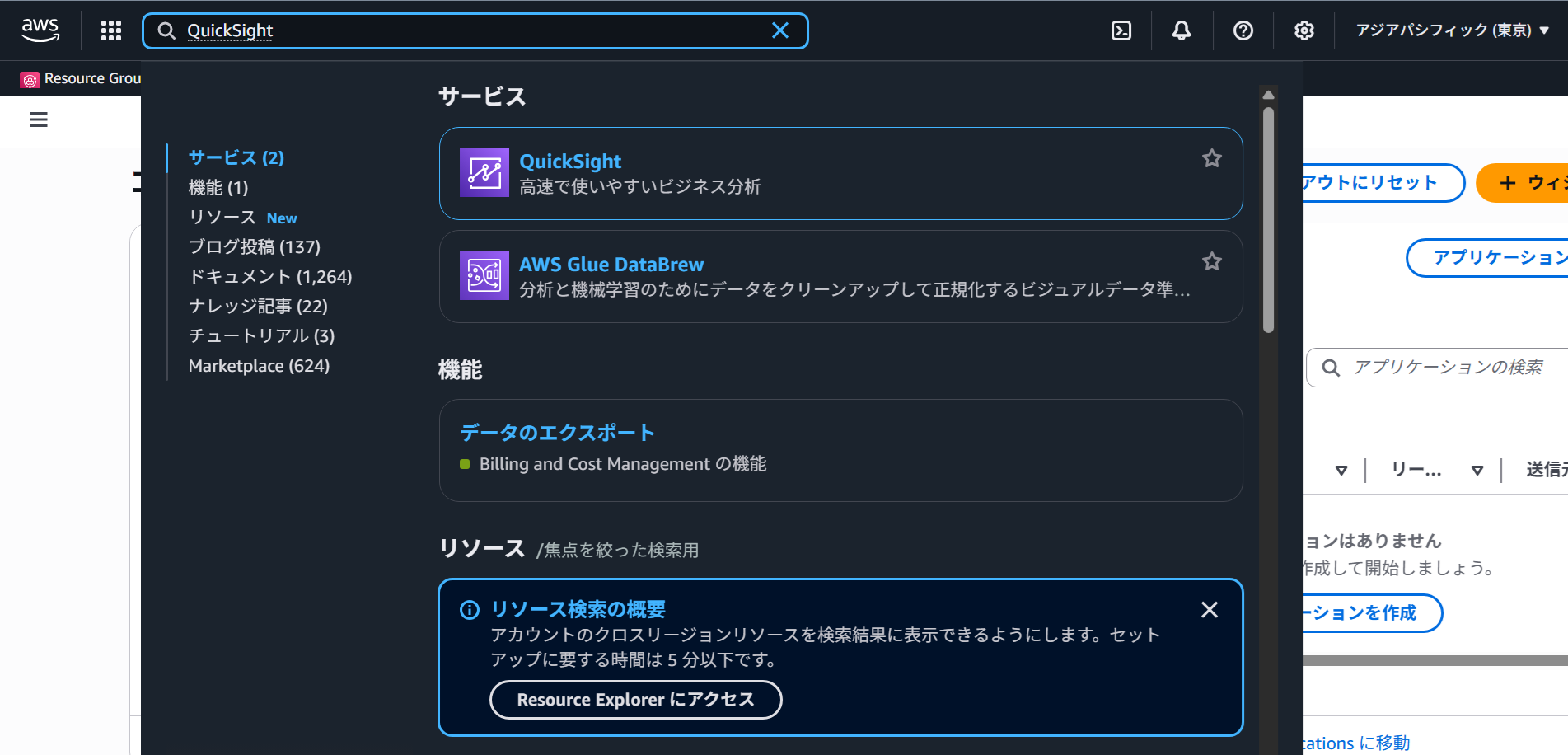Favorite QuickSight with the star toggle

1211,158
